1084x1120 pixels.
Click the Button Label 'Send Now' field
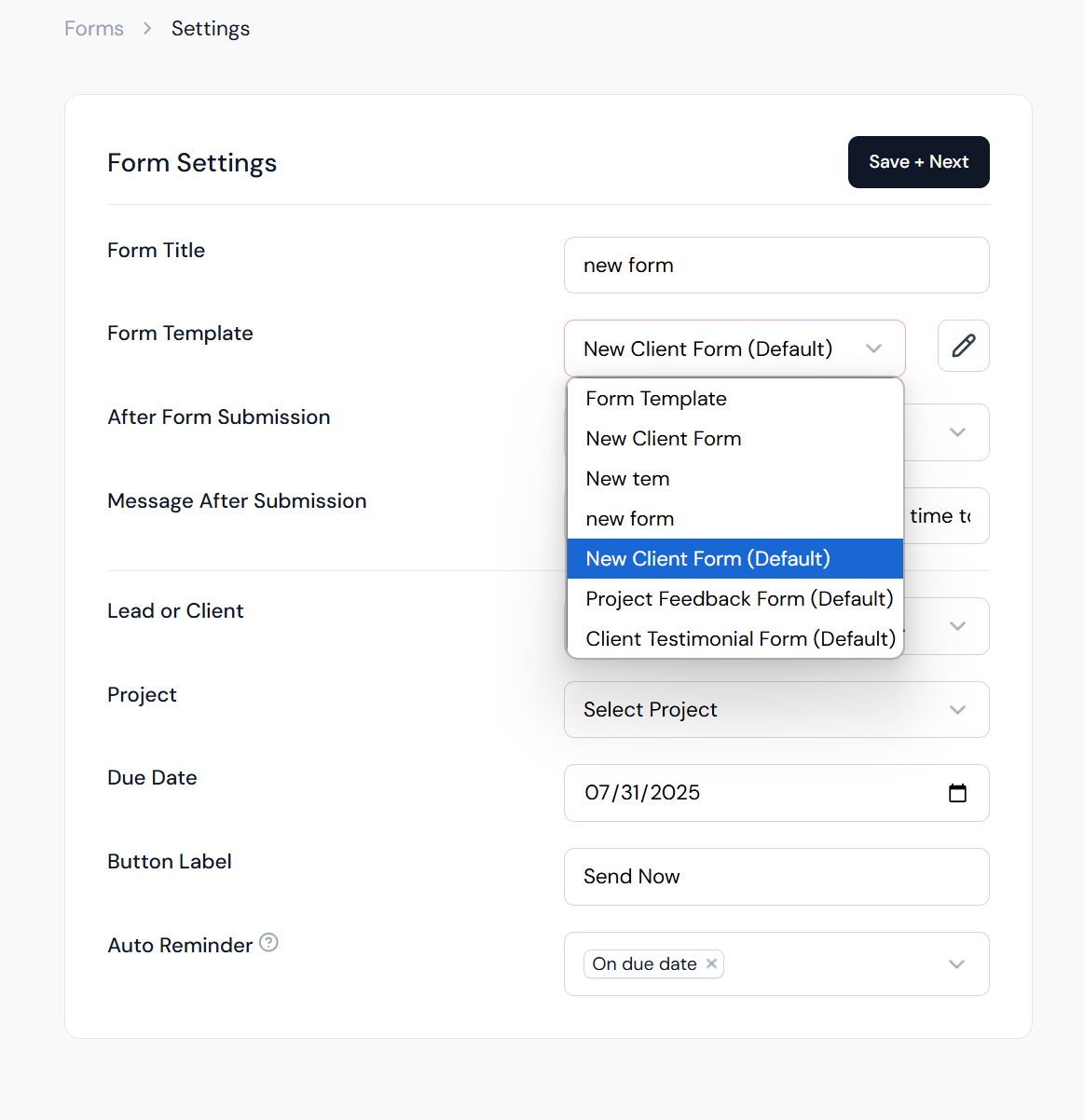[776, 877]
